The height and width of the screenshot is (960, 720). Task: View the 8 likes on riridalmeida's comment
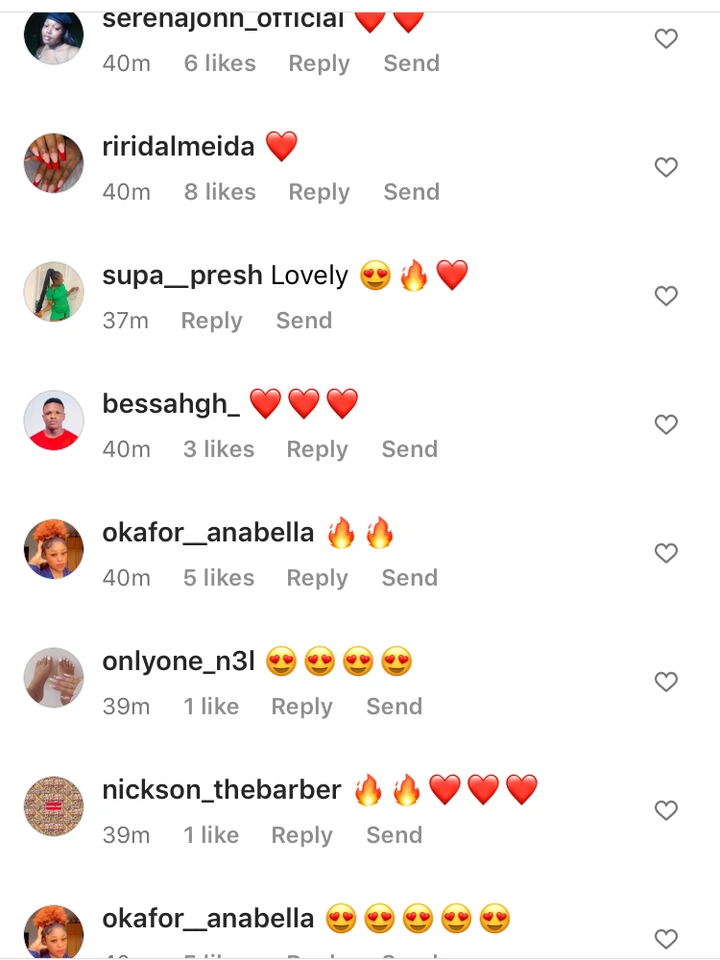coord(220,192)
